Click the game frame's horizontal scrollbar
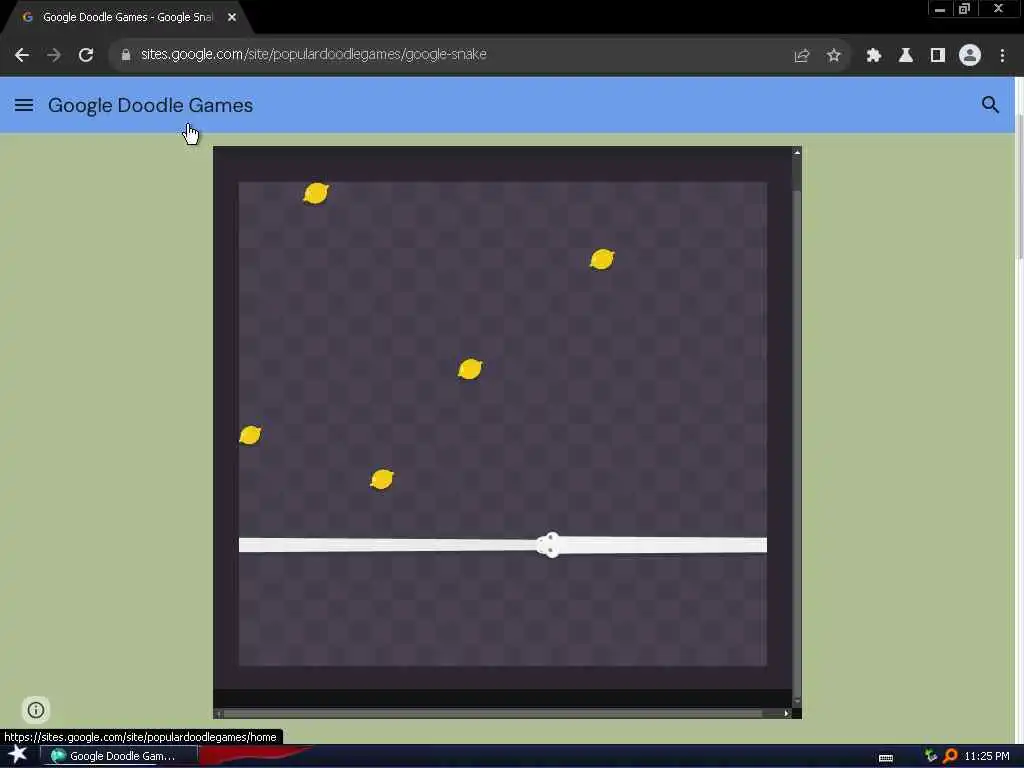The height and width of the screenshot is (768, 1024). 493,713
